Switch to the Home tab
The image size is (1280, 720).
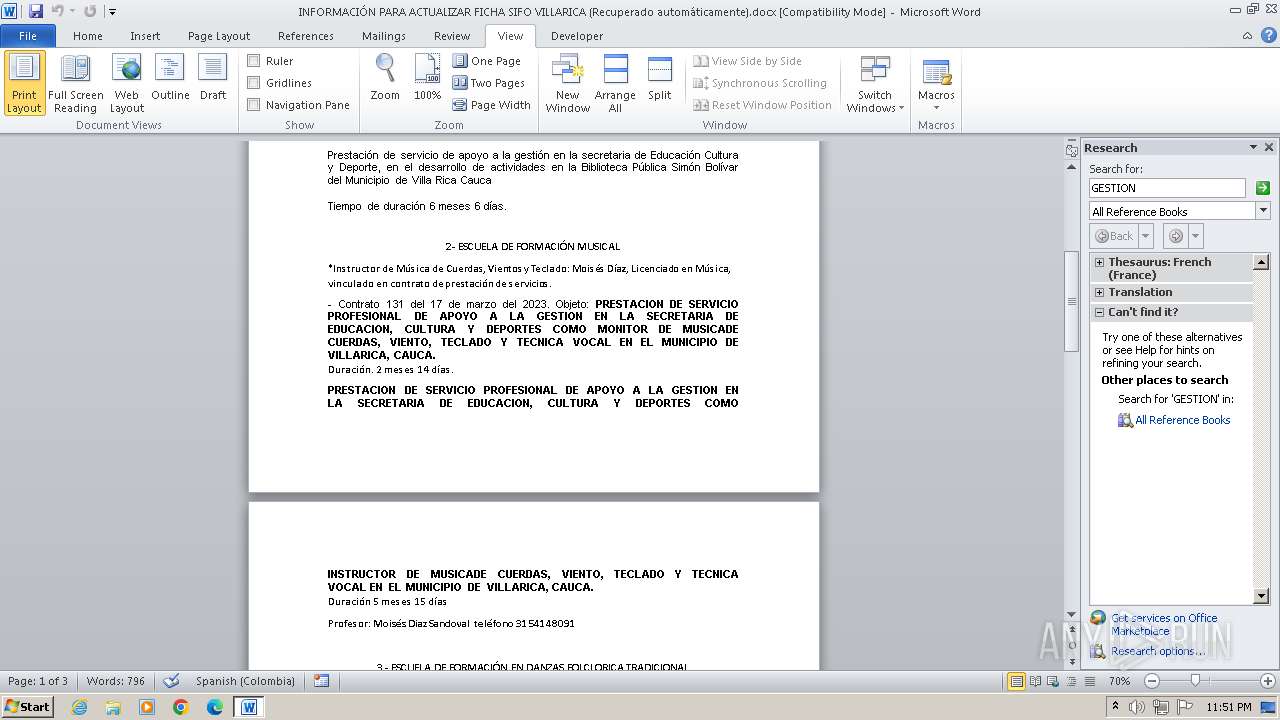click(88, 36)
